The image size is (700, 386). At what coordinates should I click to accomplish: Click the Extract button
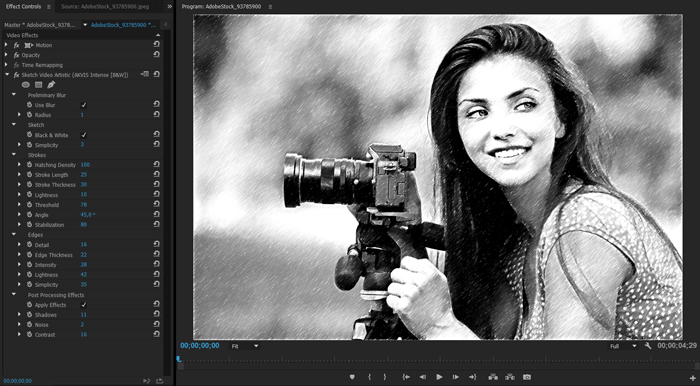coord(510,377)
